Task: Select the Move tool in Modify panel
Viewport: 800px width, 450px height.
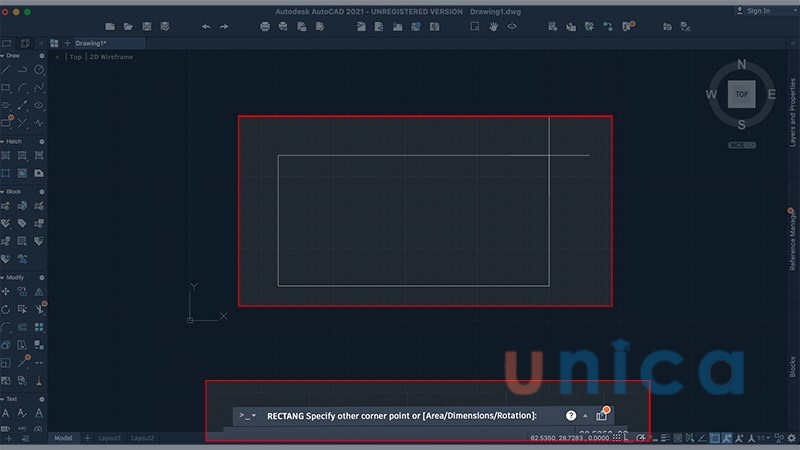Action: click(x=6, y=292)
